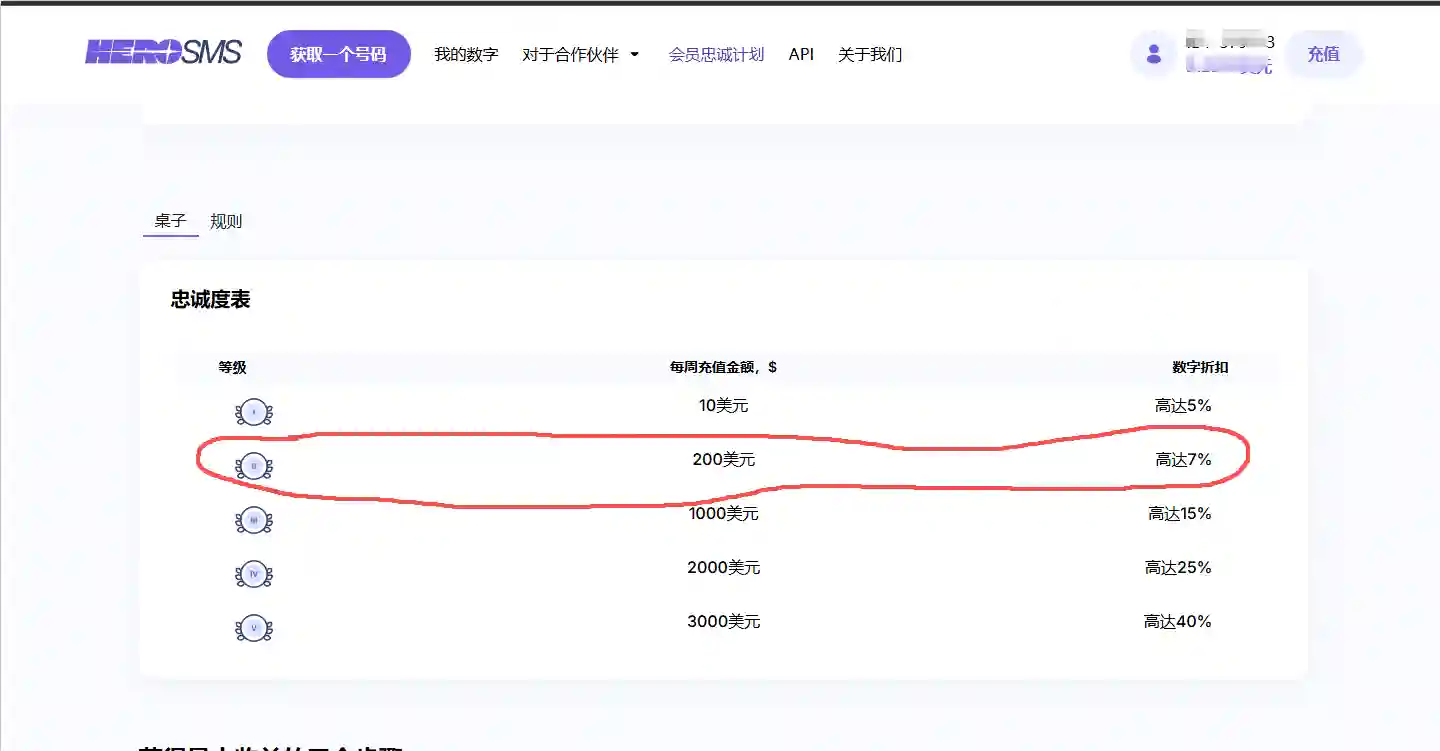1440x751 pixels.
Task: Select the circled 200美元 loyalty row
Action: coord(722,459)
